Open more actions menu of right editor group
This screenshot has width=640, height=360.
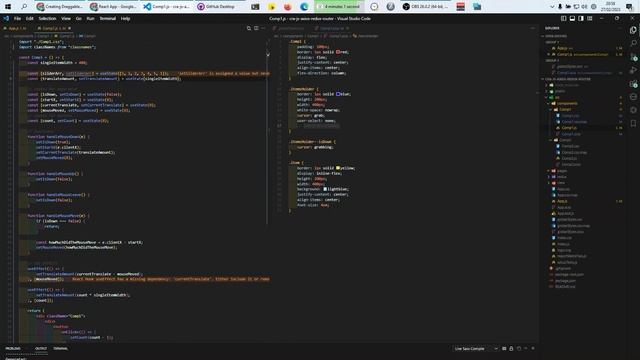pos(533,28)
